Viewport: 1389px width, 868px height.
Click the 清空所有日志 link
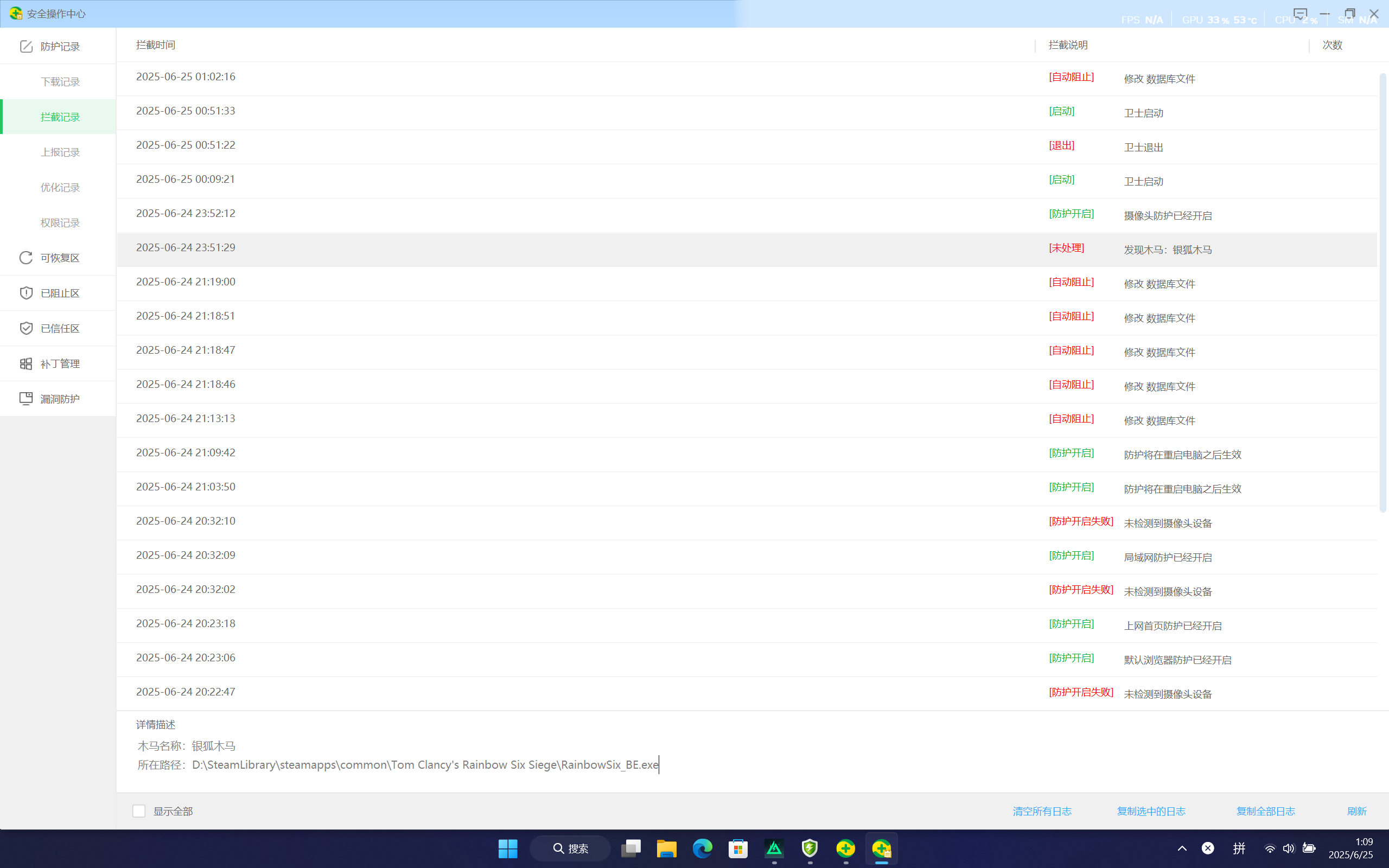[x=1042, y=810]
